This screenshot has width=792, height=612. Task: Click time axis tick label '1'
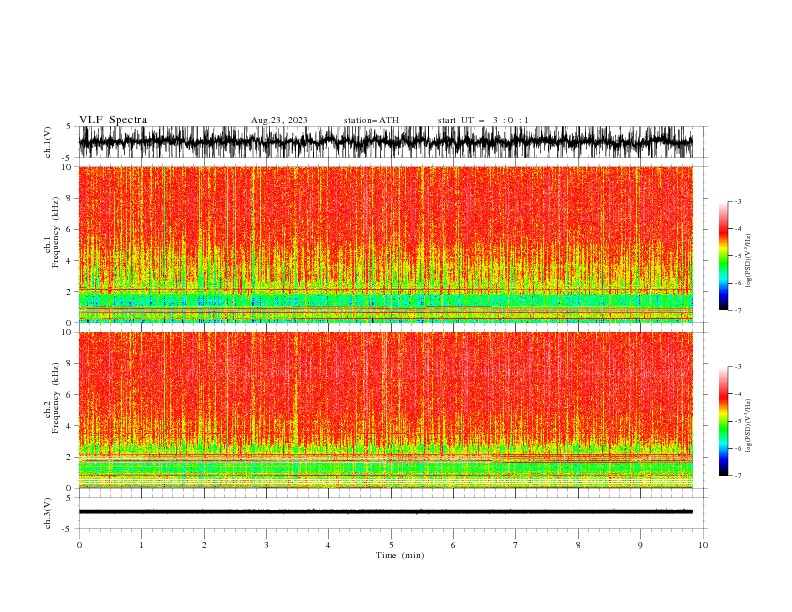(x=141, y=545)
